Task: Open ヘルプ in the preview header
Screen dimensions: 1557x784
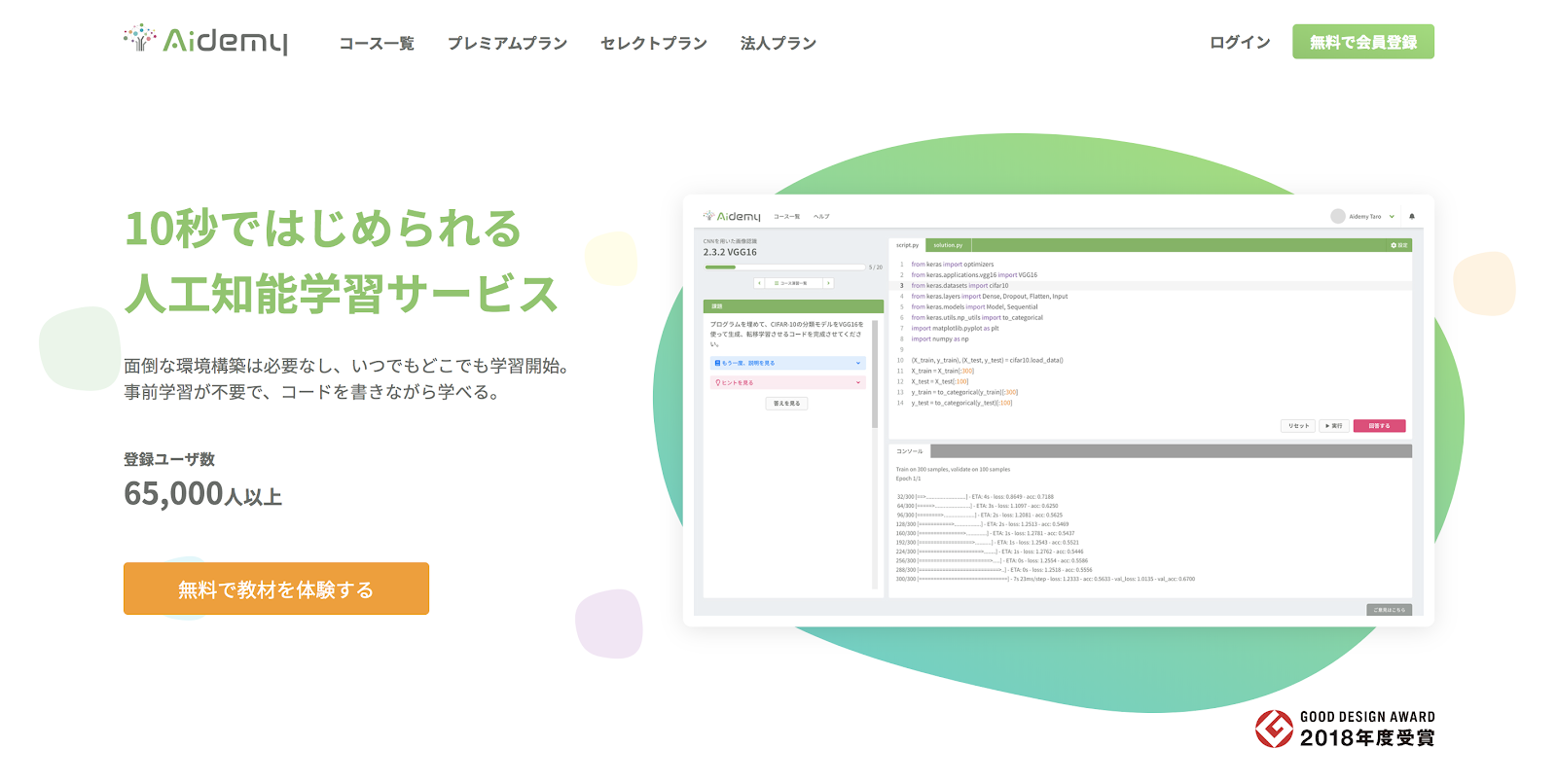Action: [821, 217]
